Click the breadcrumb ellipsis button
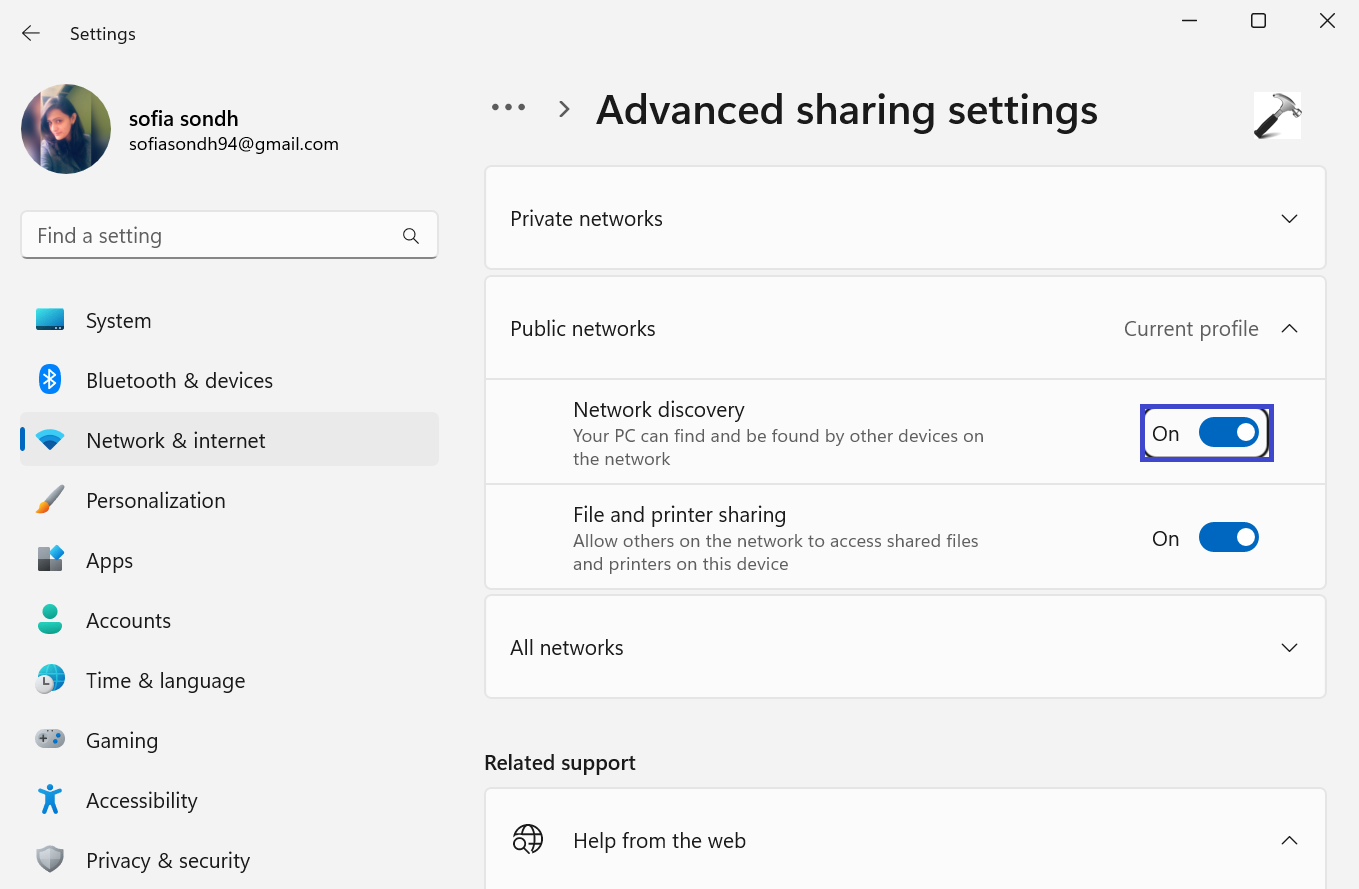This screenshot has width=1359, height=889. (x=508, y=108)
